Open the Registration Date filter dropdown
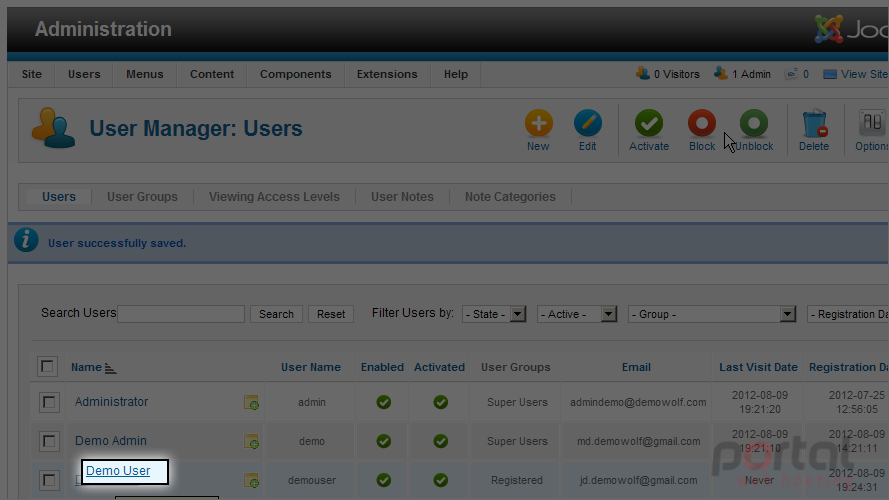This screenshot has width=889, height=500. click(x=848, y=314)
